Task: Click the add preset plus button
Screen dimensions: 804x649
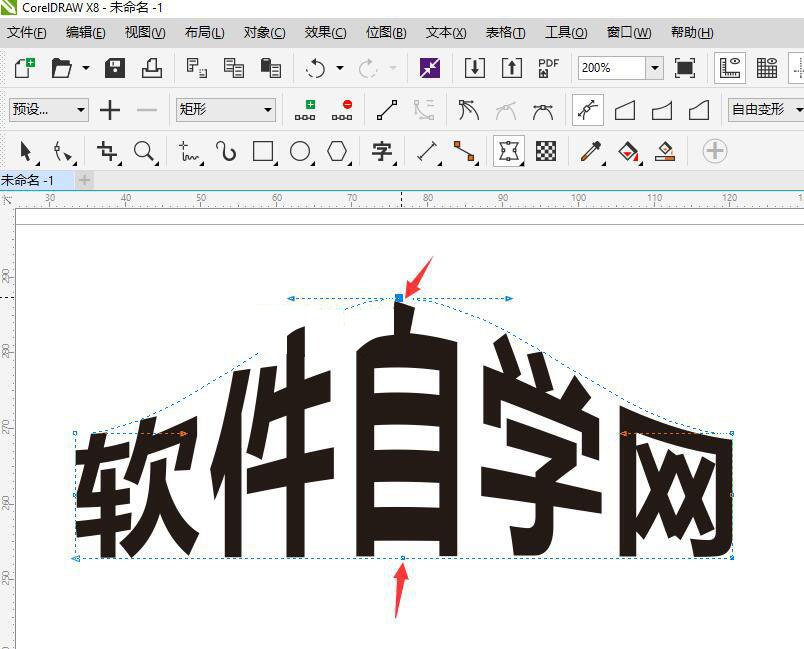Action: (x=110, y=109)
